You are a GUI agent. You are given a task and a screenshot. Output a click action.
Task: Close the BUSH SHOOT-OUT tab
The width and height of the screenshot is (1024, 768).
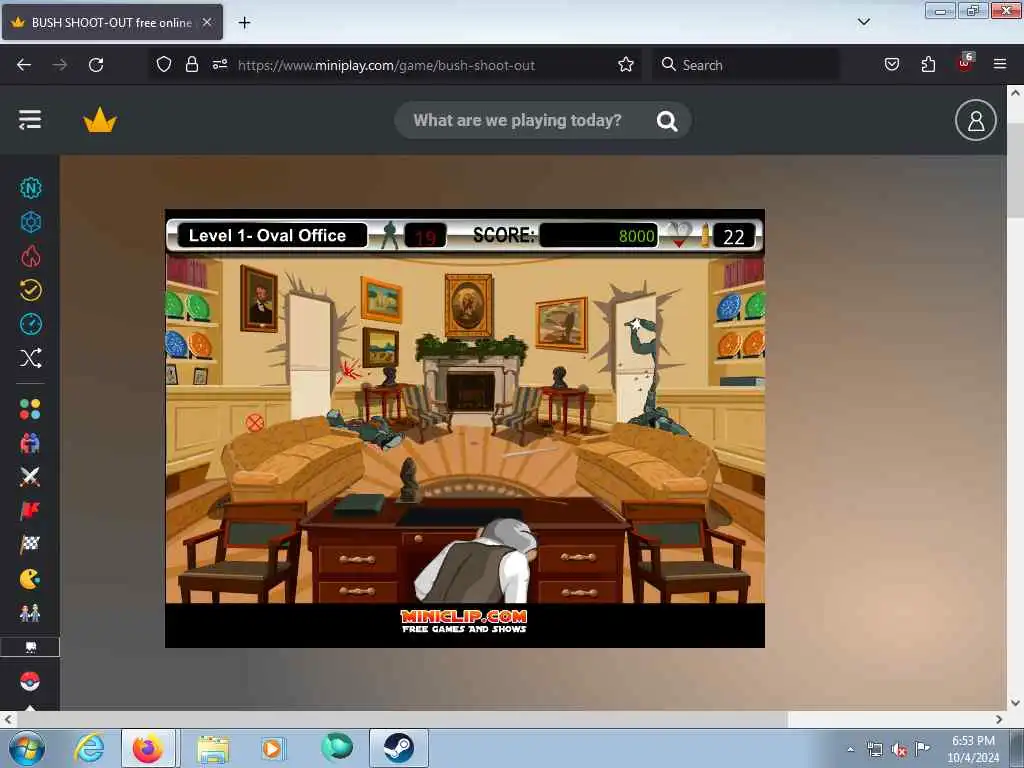click(207, 22)
